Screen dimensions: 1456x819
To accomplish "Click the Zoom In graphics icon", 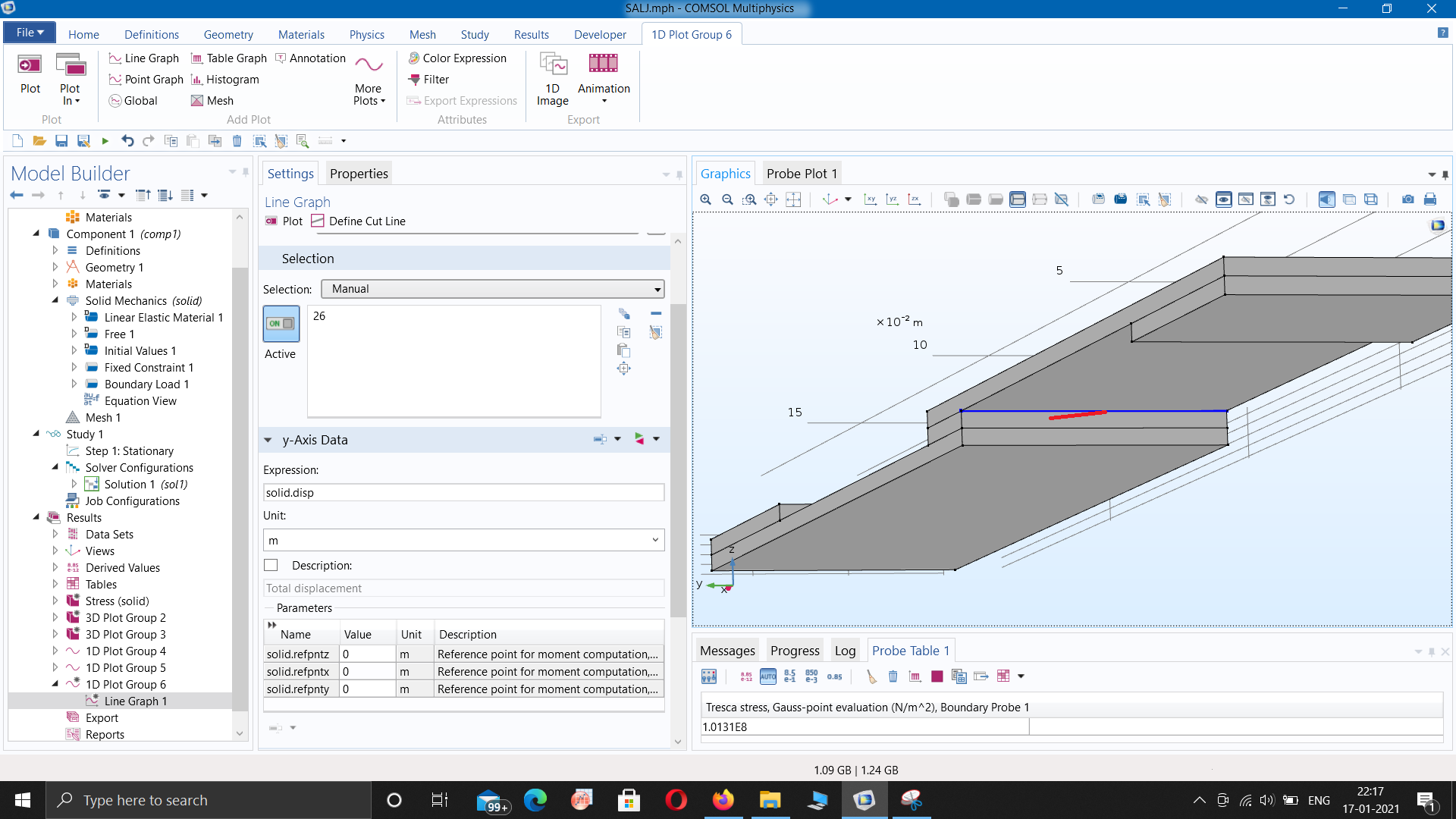I will tap(705, 199).
